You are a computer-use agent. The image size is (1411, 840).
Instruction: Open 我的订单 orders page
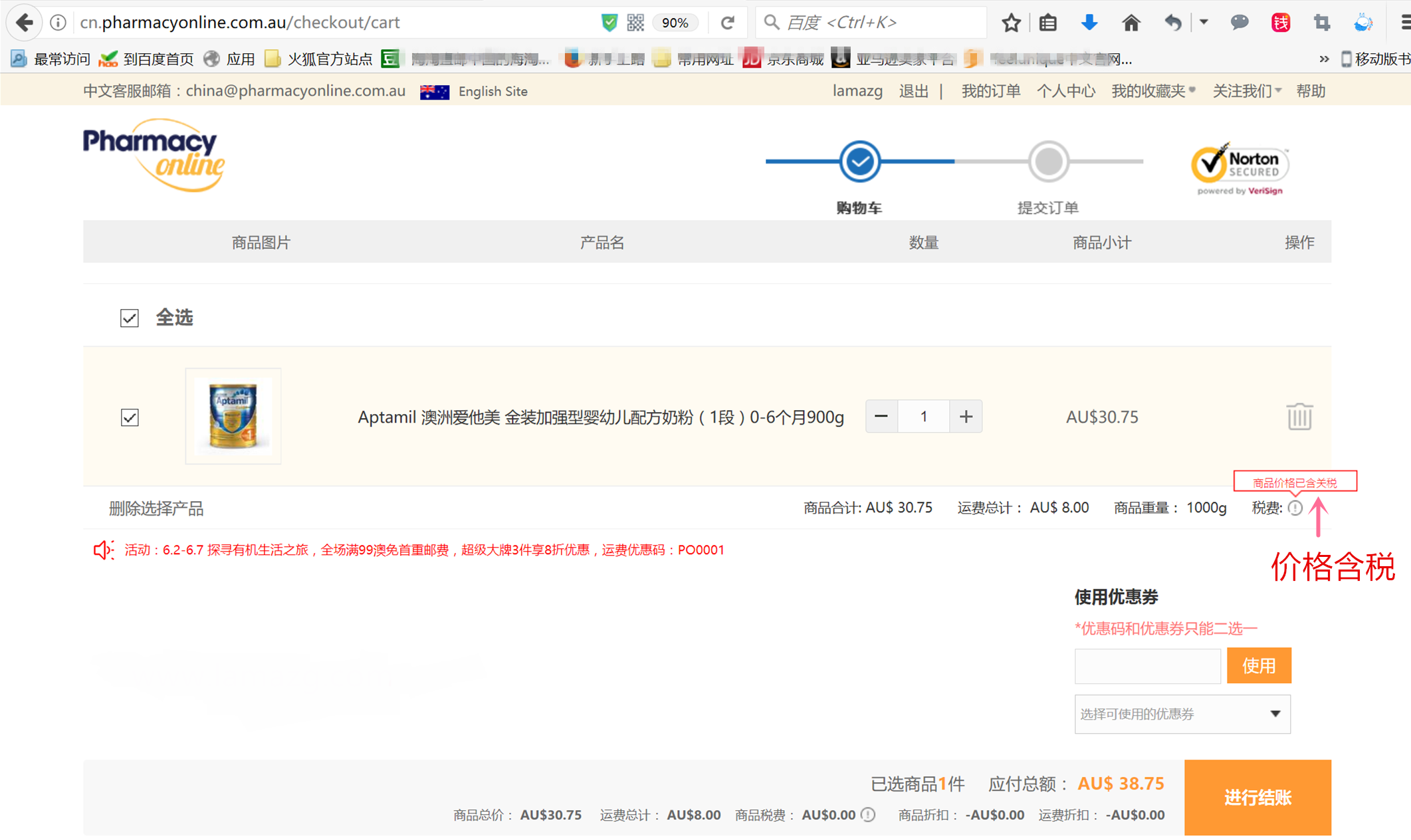coord(990,91)
